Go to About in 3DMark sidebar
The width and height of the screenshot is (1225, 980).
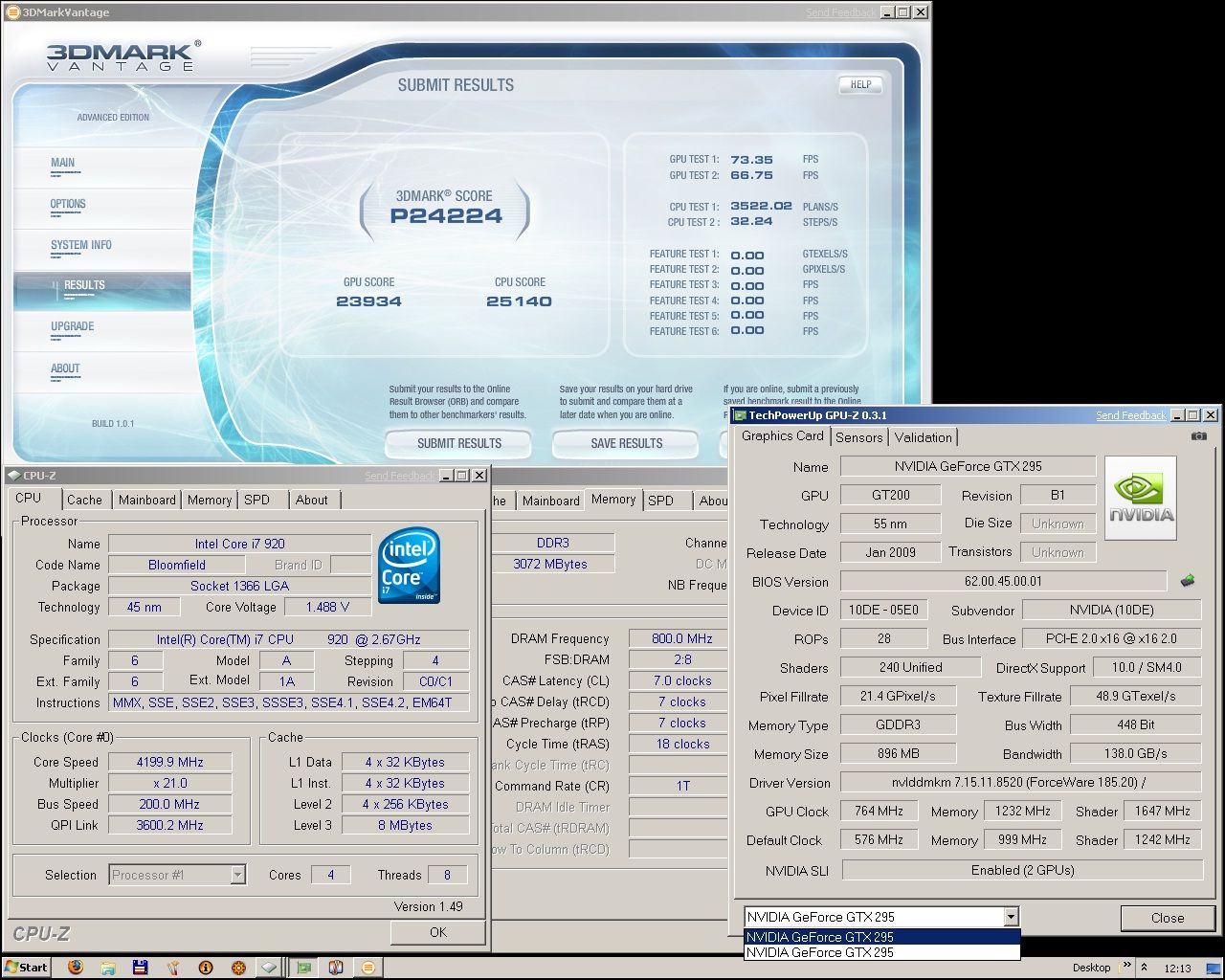point(100,372)
